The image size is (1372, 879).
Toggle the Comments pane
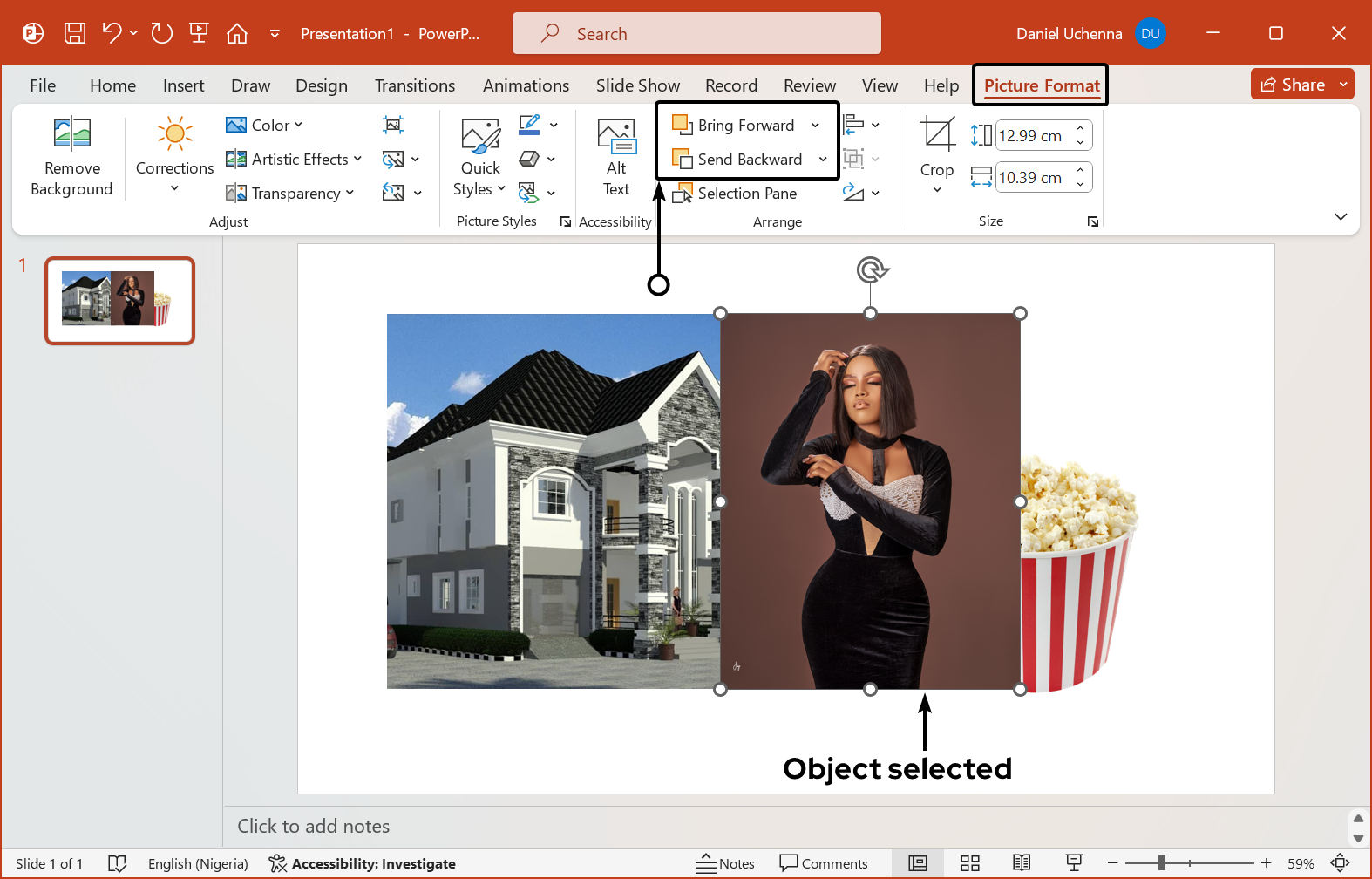point(824,863)
